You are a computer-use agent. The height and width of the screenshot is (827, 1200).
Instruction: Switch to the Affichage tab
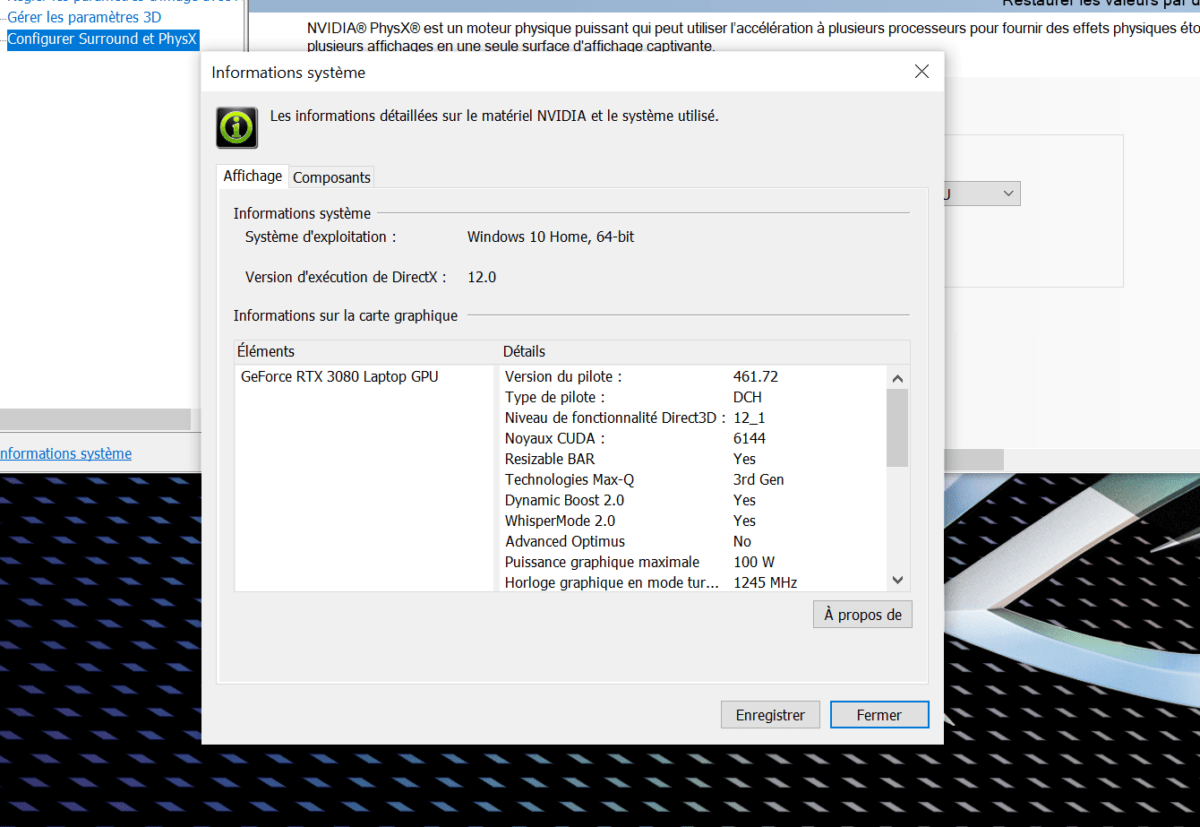pos(253,176)
